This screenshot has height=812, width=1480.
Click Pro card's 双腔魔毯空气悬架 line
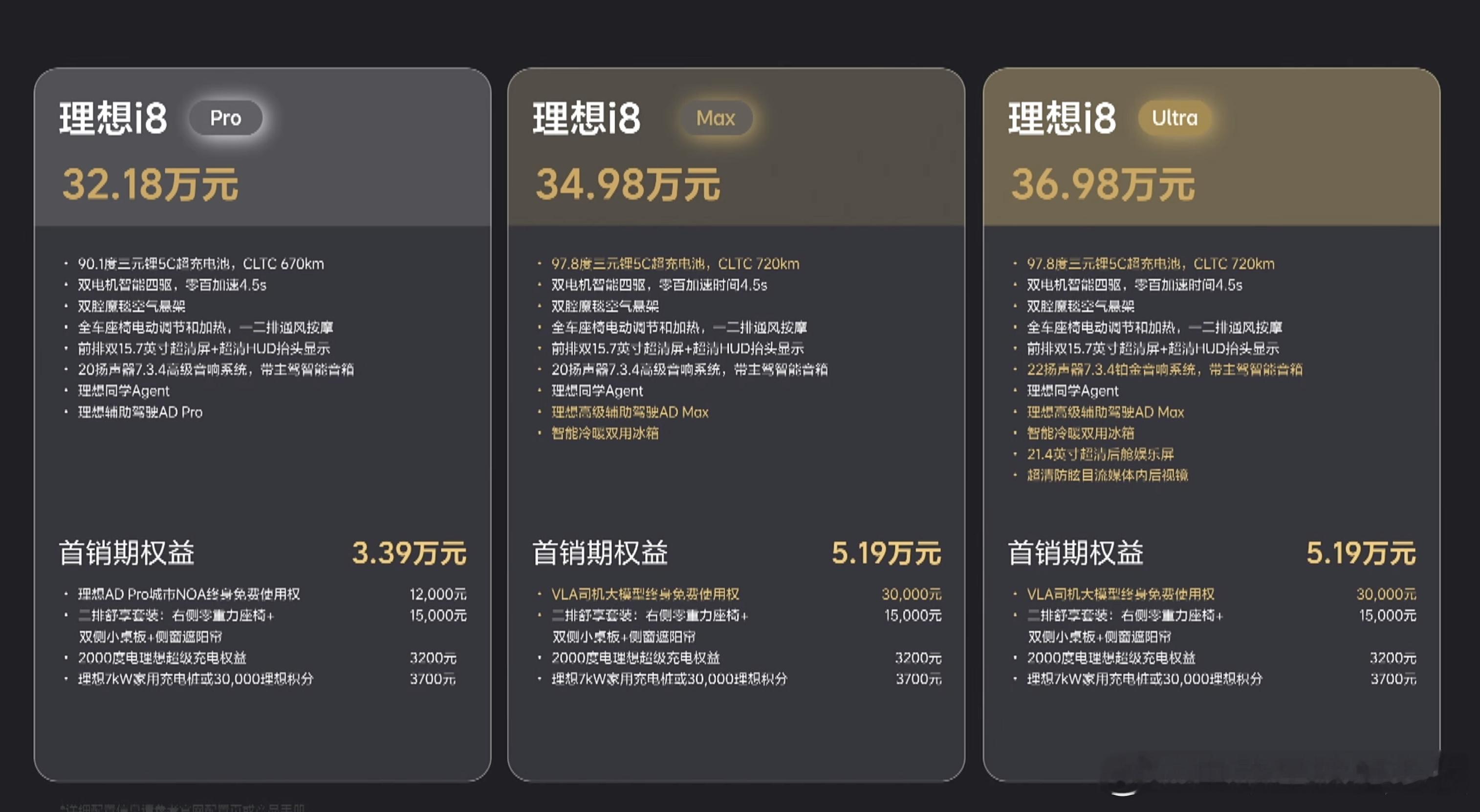(131, 306)
